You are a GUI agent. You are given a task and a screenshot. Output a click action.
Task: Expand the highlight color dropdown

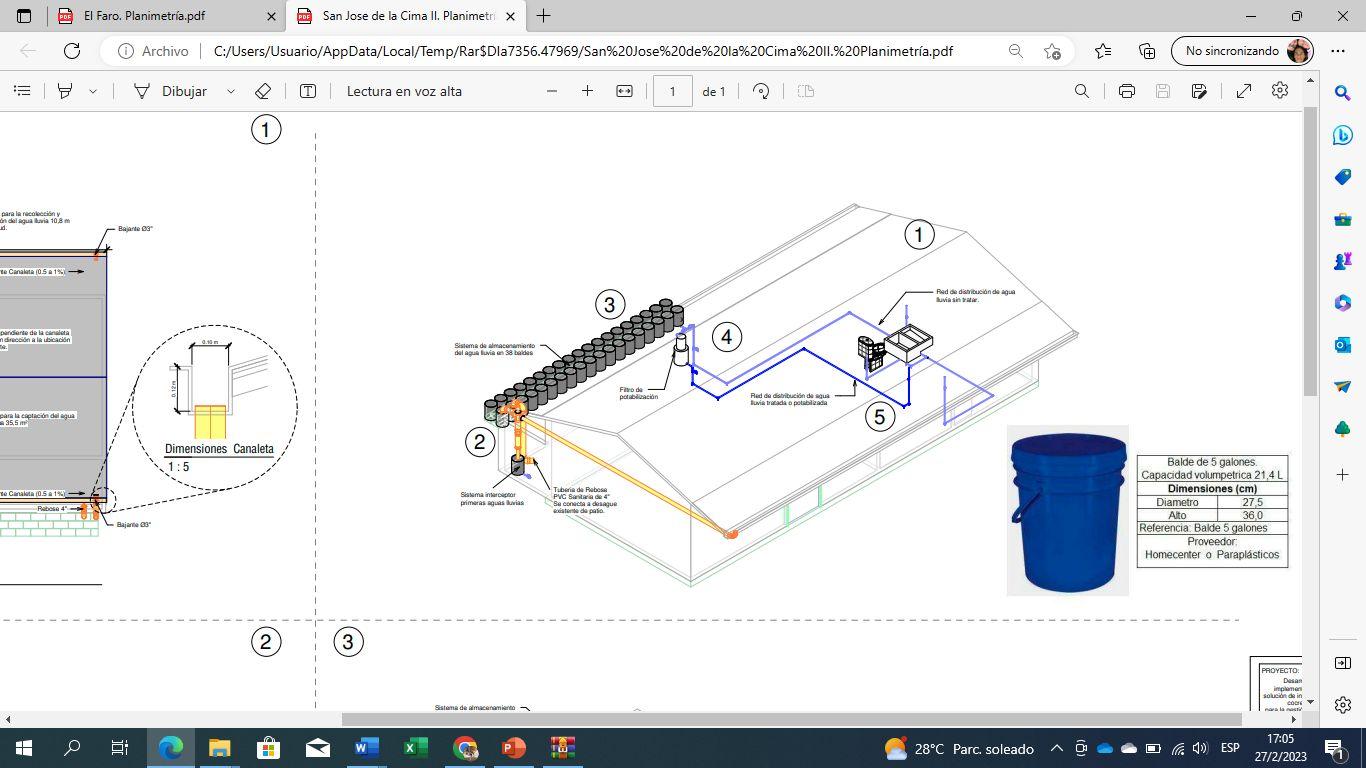pyautogui.click(x=93, y=91)
